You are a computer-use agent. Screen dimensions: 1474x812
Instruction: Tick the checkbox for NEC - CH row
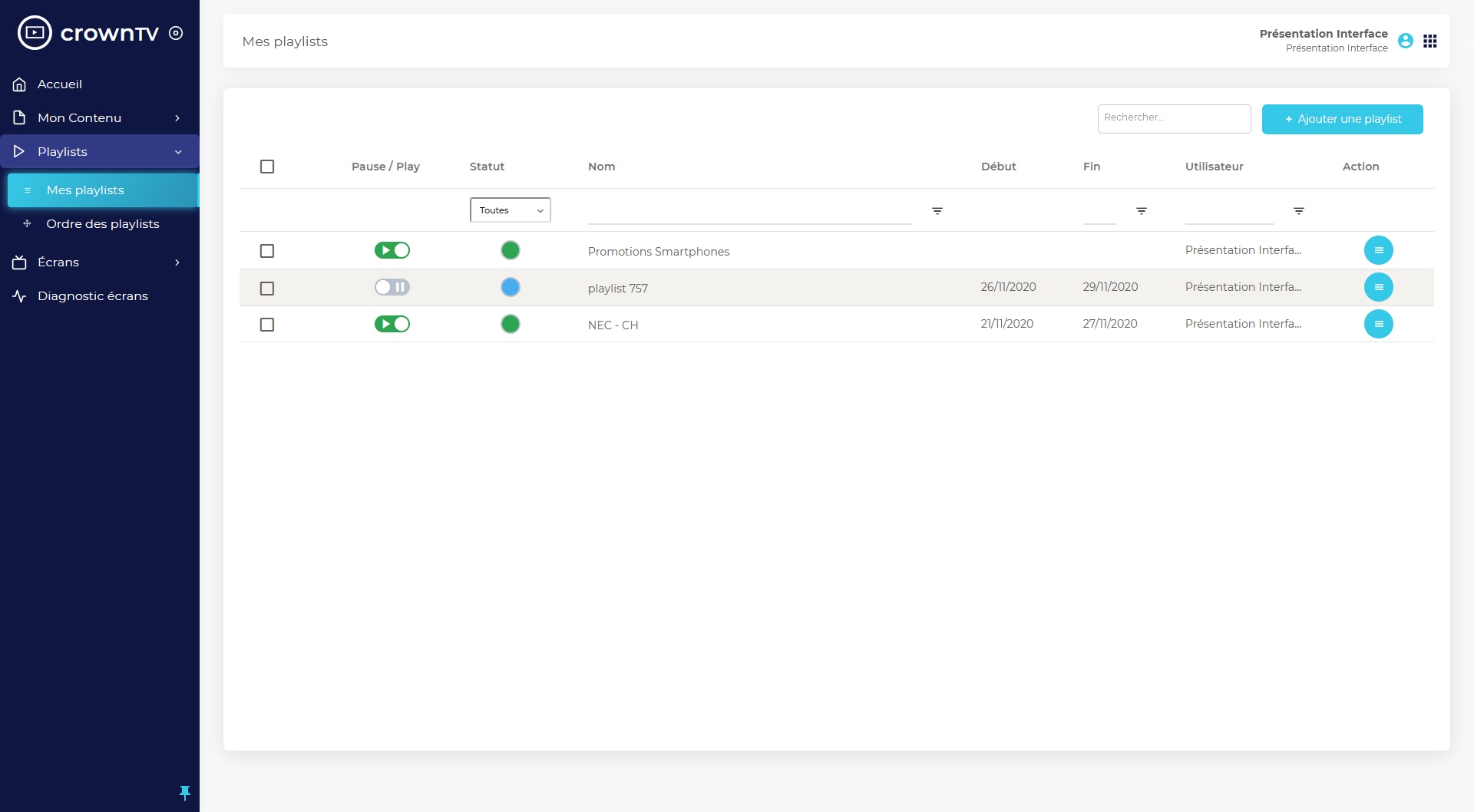tap(267, 325)
